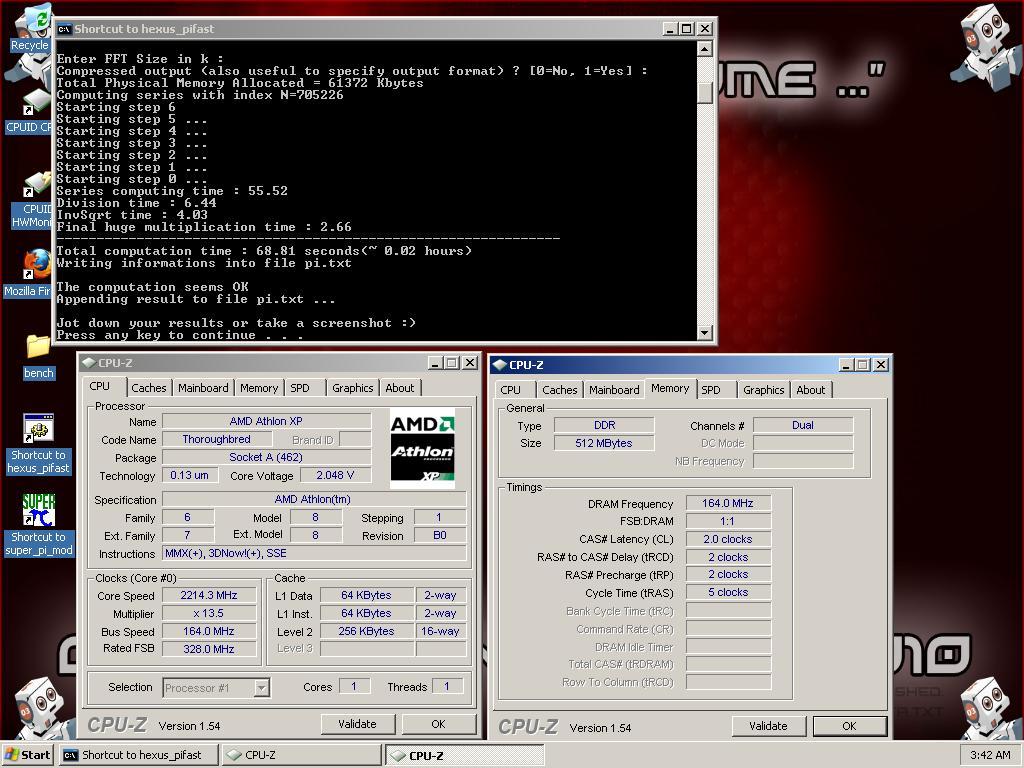Open the Graphics tab in left CPU-Z
Image resolution: width=1024 pixels, height=768 pixels.
pyautogui.click(x=353, y=388)
